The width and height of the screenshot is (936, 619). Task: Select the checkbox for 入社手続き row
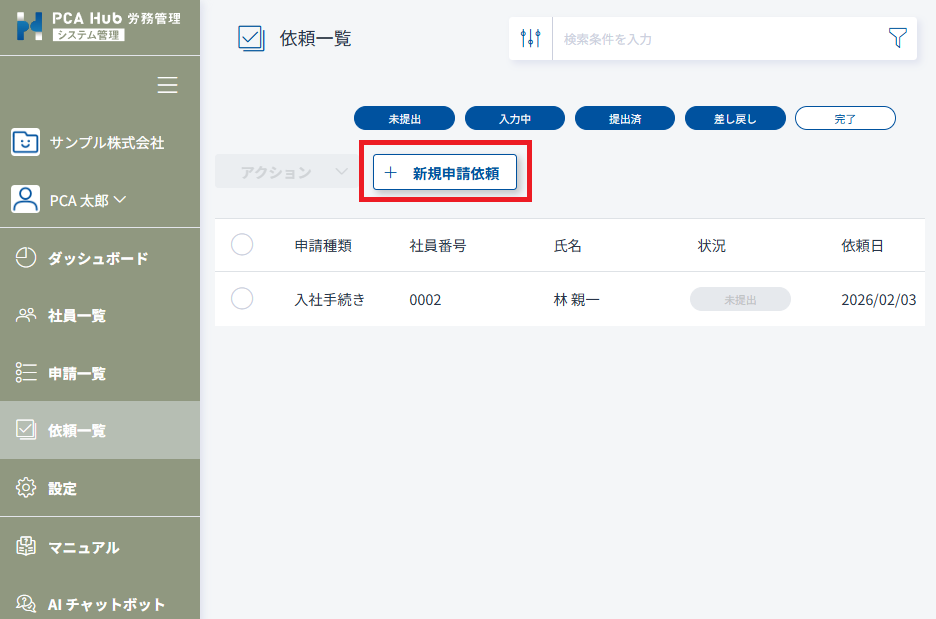point(242,299)
